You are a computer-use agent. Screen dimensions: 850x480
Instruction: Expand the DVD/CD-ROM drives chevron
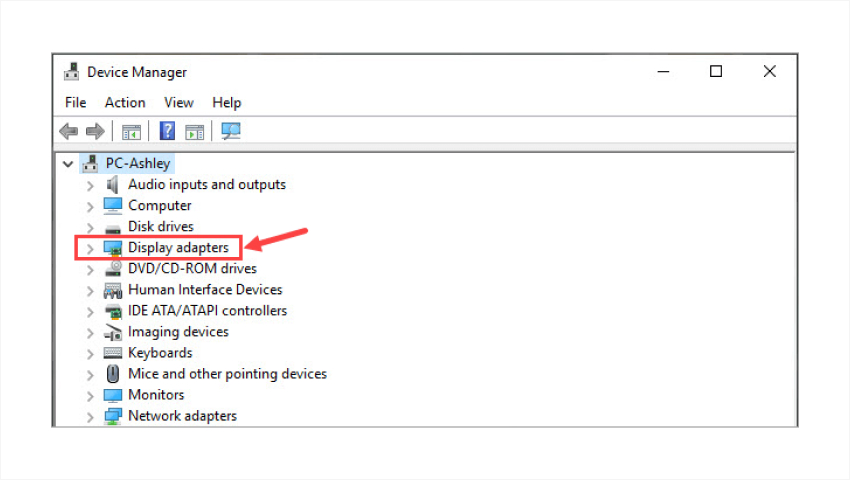(x=90, y=270)
